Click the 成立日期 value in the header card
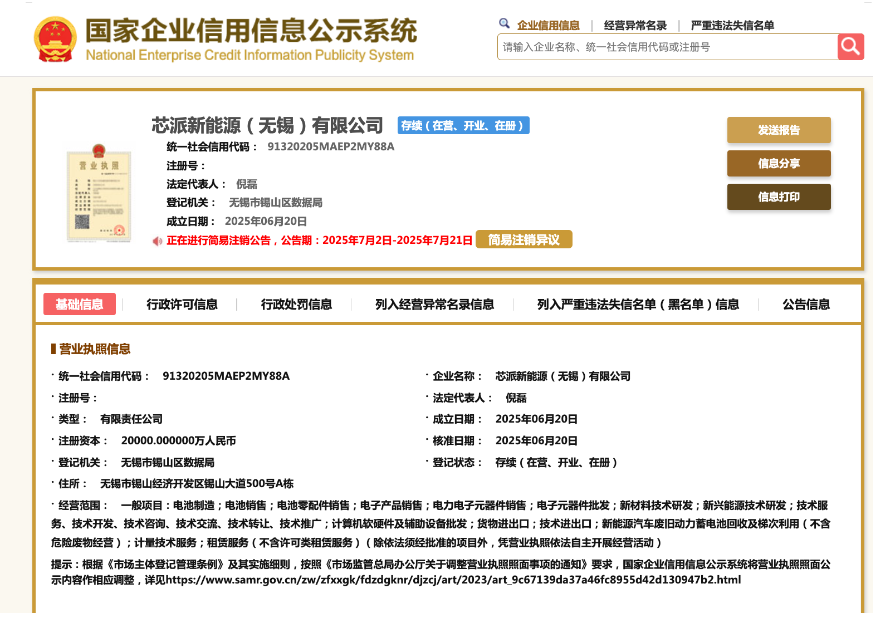 click(x=266, y=221)
